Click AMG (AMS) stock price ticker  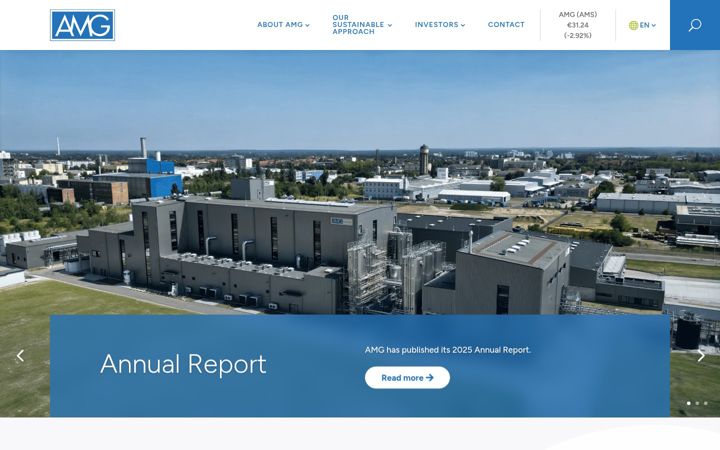coord(578,25)
